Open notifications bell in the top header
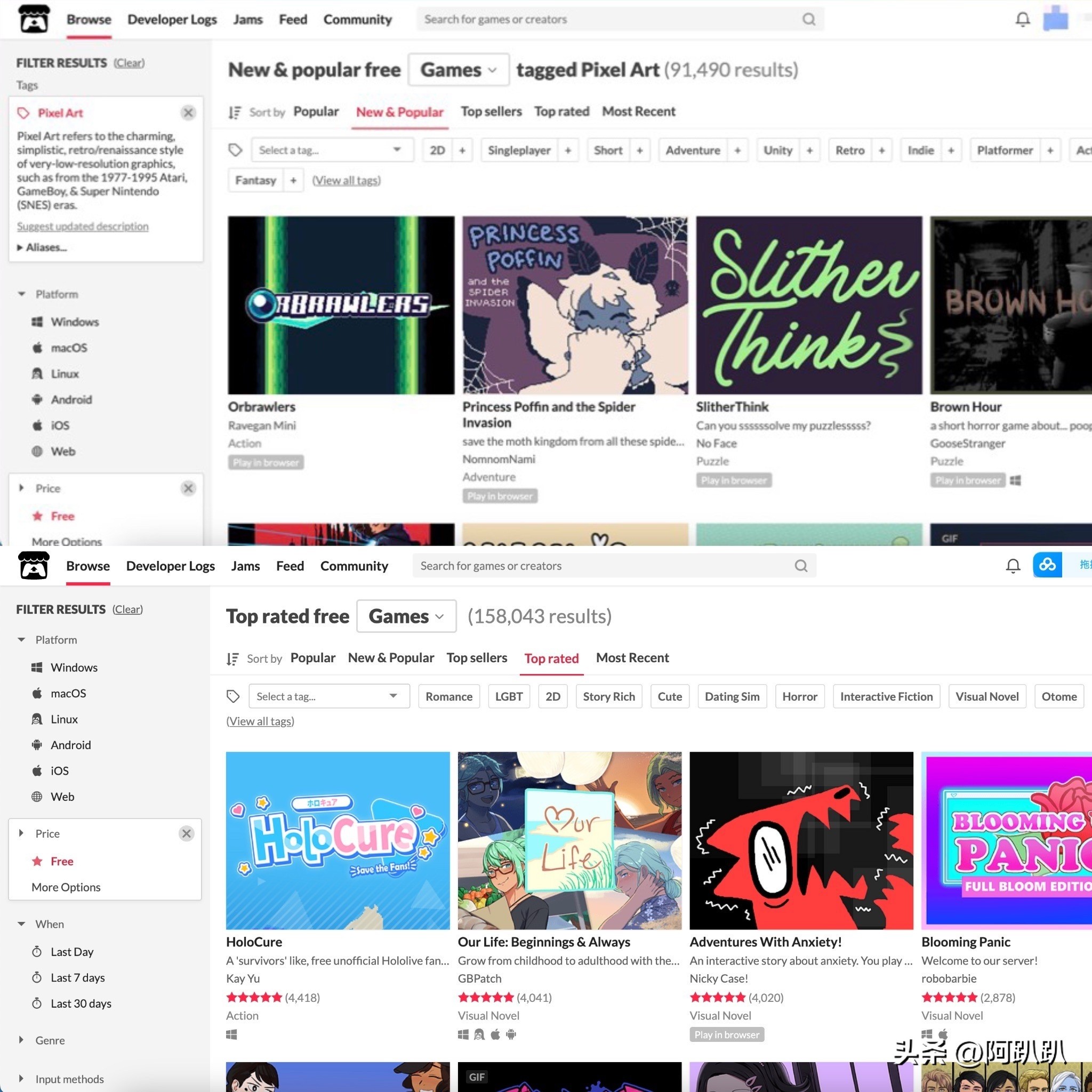The height and width of the screenshot is (1092, 1092). 1023,19
